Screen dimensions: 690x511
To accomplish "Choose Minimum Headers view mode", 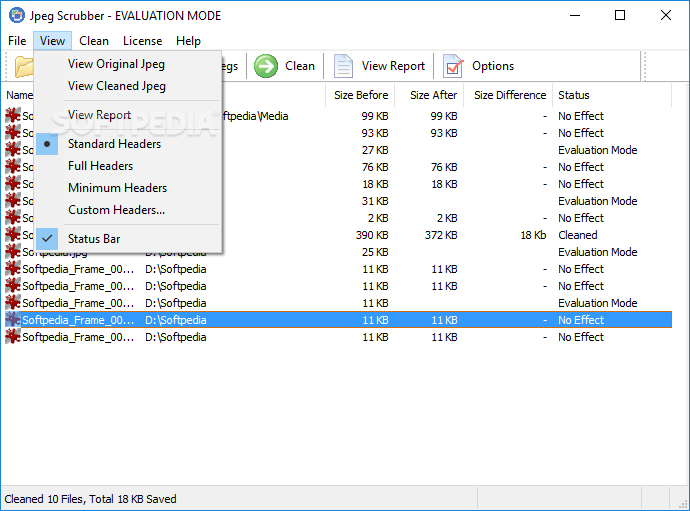I will point(128,188).
